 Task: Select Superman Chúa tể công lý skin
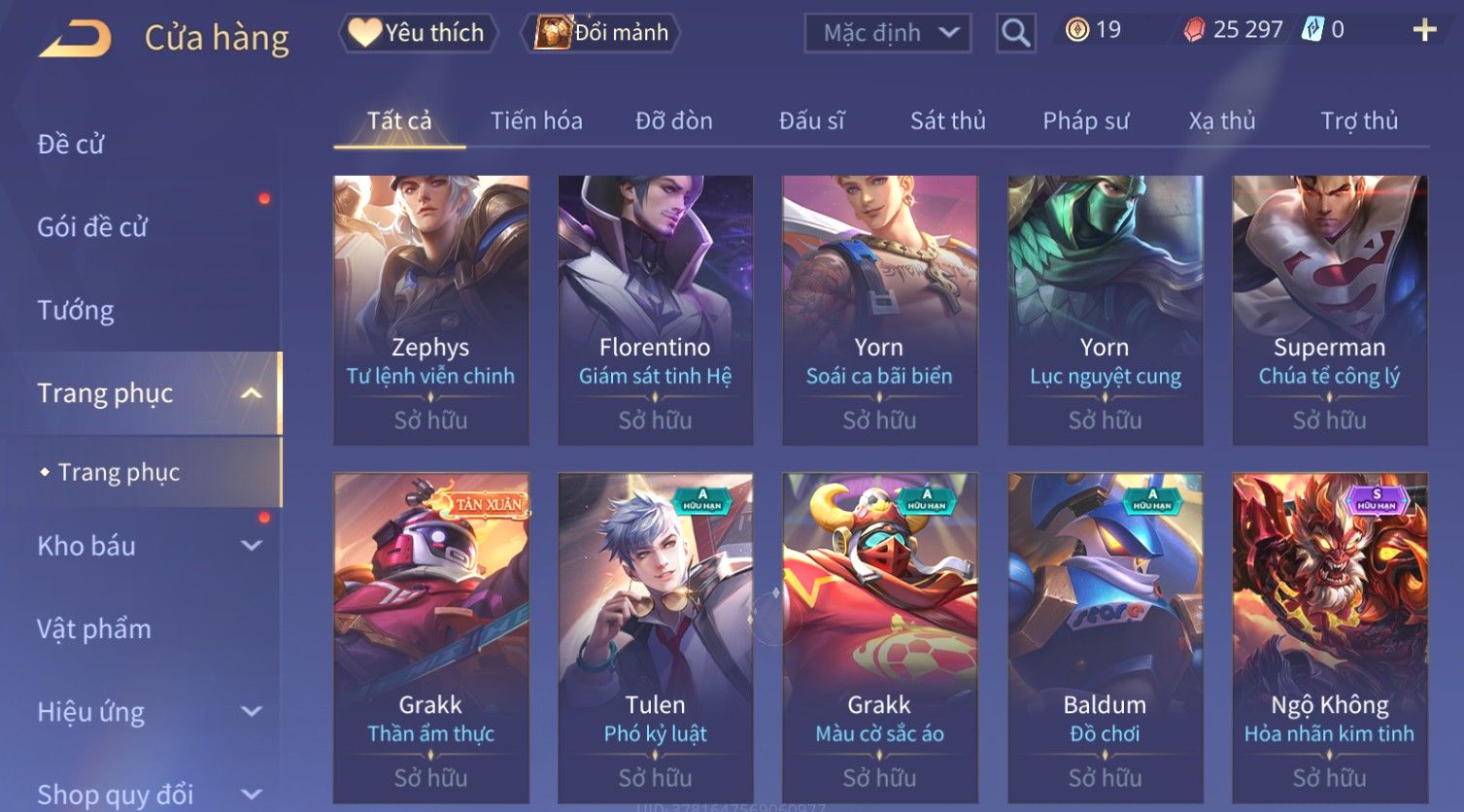pos(1330,310)
